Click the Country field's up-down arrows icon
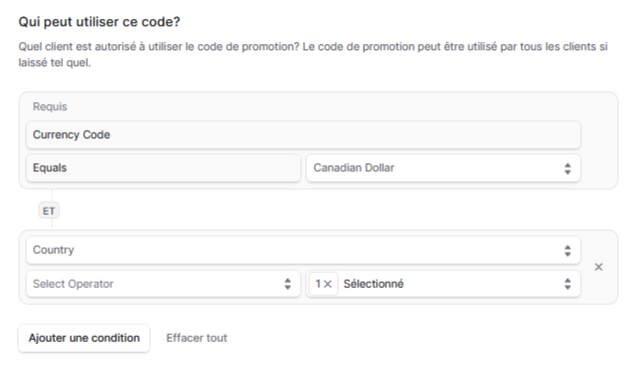 tap(567, 251)
